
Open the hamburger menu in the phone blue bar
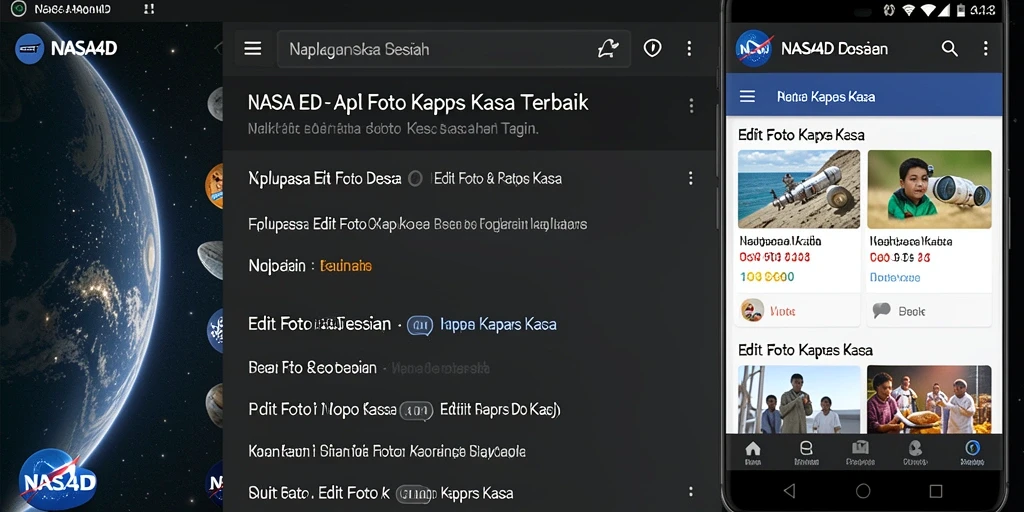point(747,97)
